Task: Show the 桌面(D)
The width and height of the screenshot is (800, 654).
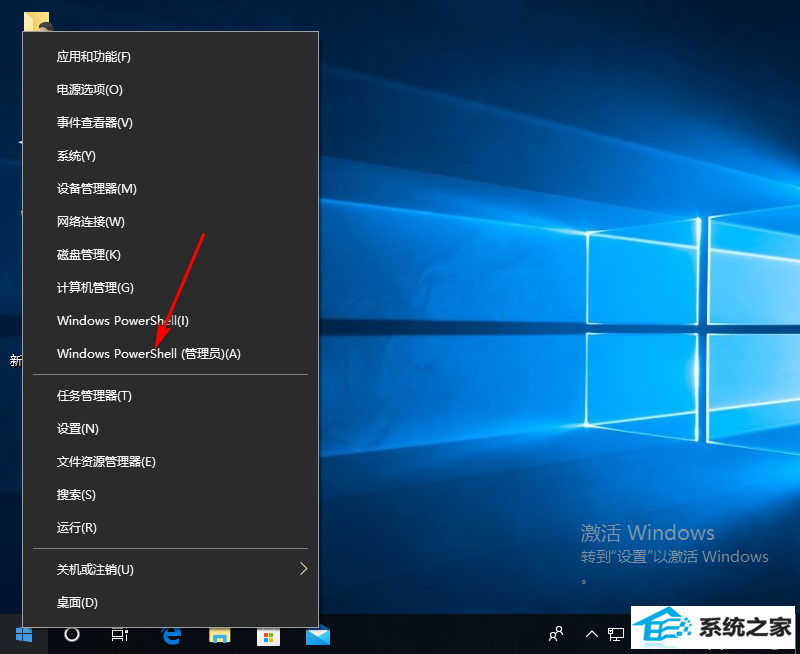Action: [170, 602]
